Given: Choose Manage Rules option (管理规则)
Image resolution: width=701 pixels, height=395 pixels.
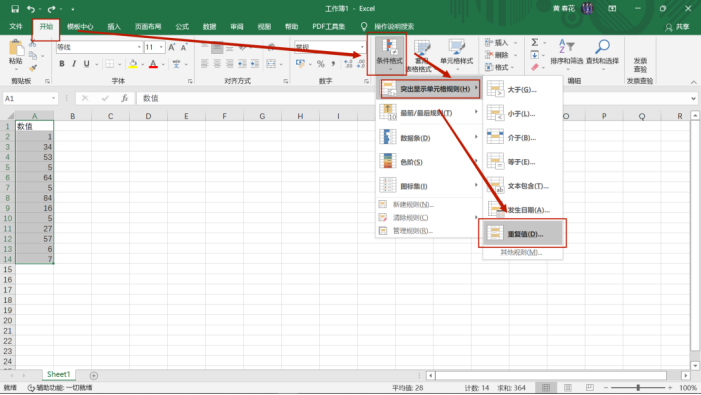Looking at the screenshot, I should point(429,231).
